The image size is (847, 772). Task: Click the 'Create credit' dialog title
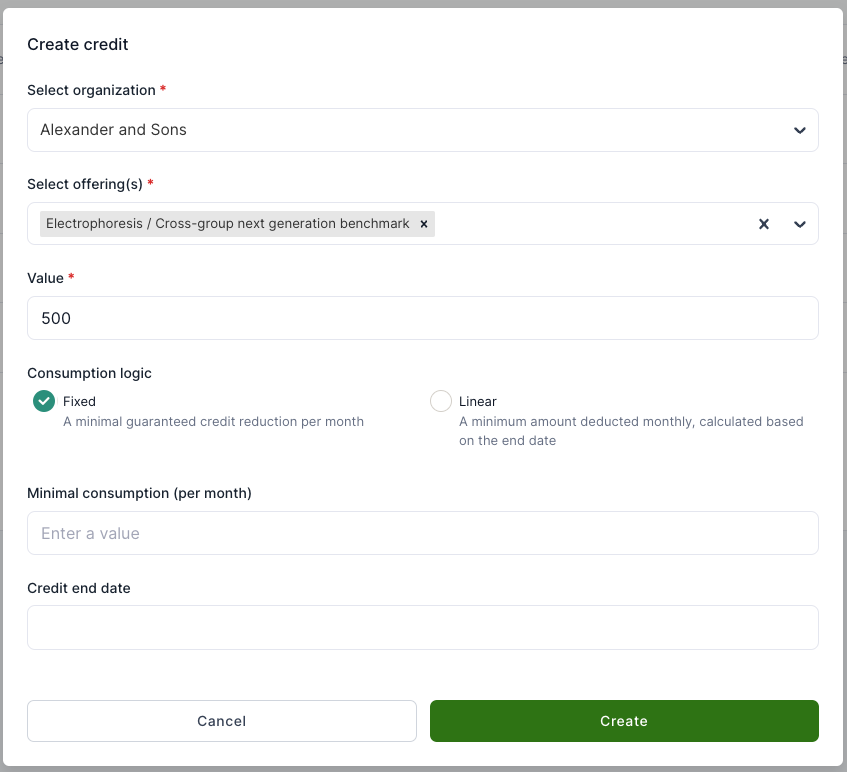tap(78, 44)
